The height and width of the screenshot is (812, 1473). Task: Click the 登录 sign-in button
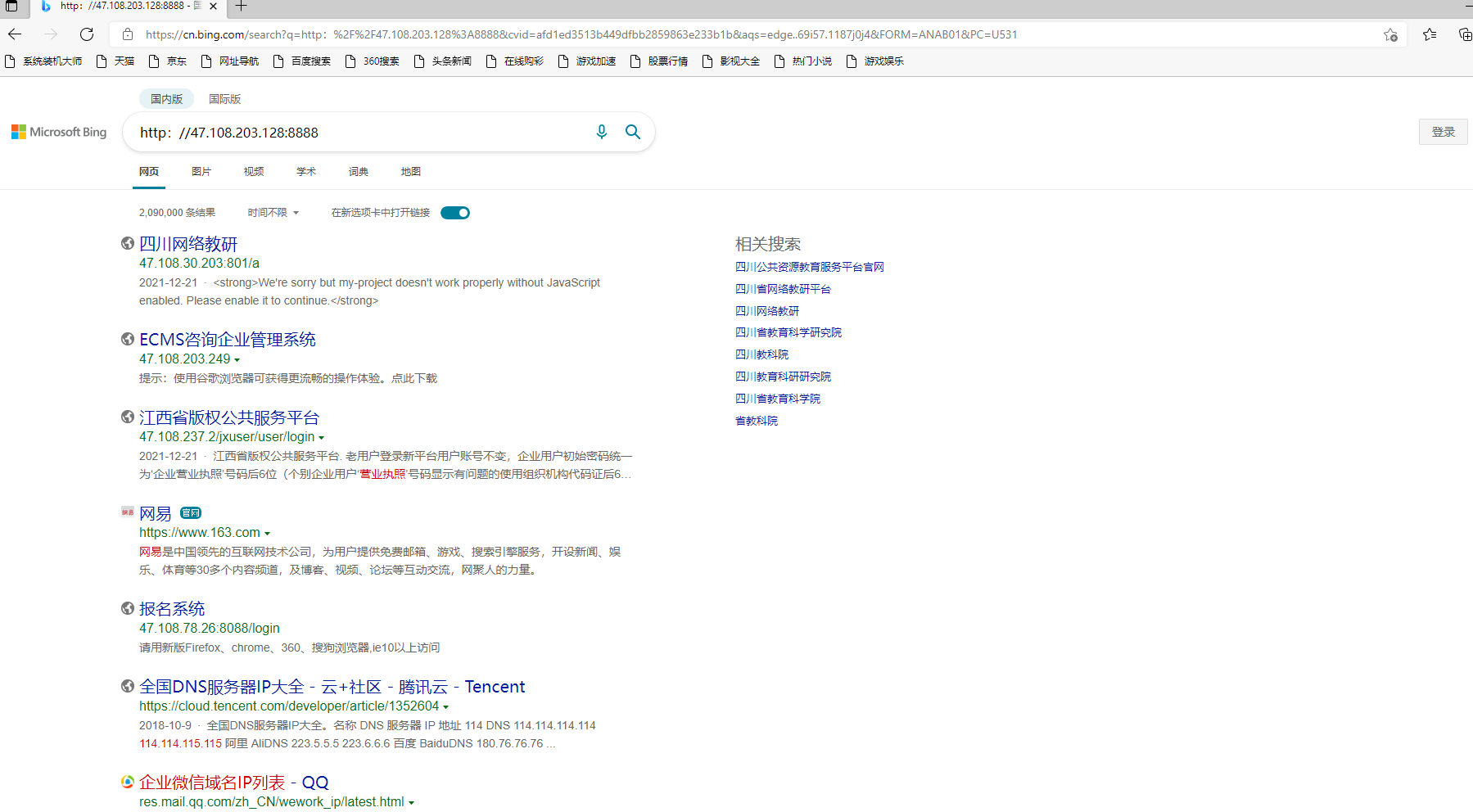point(1443,132)
